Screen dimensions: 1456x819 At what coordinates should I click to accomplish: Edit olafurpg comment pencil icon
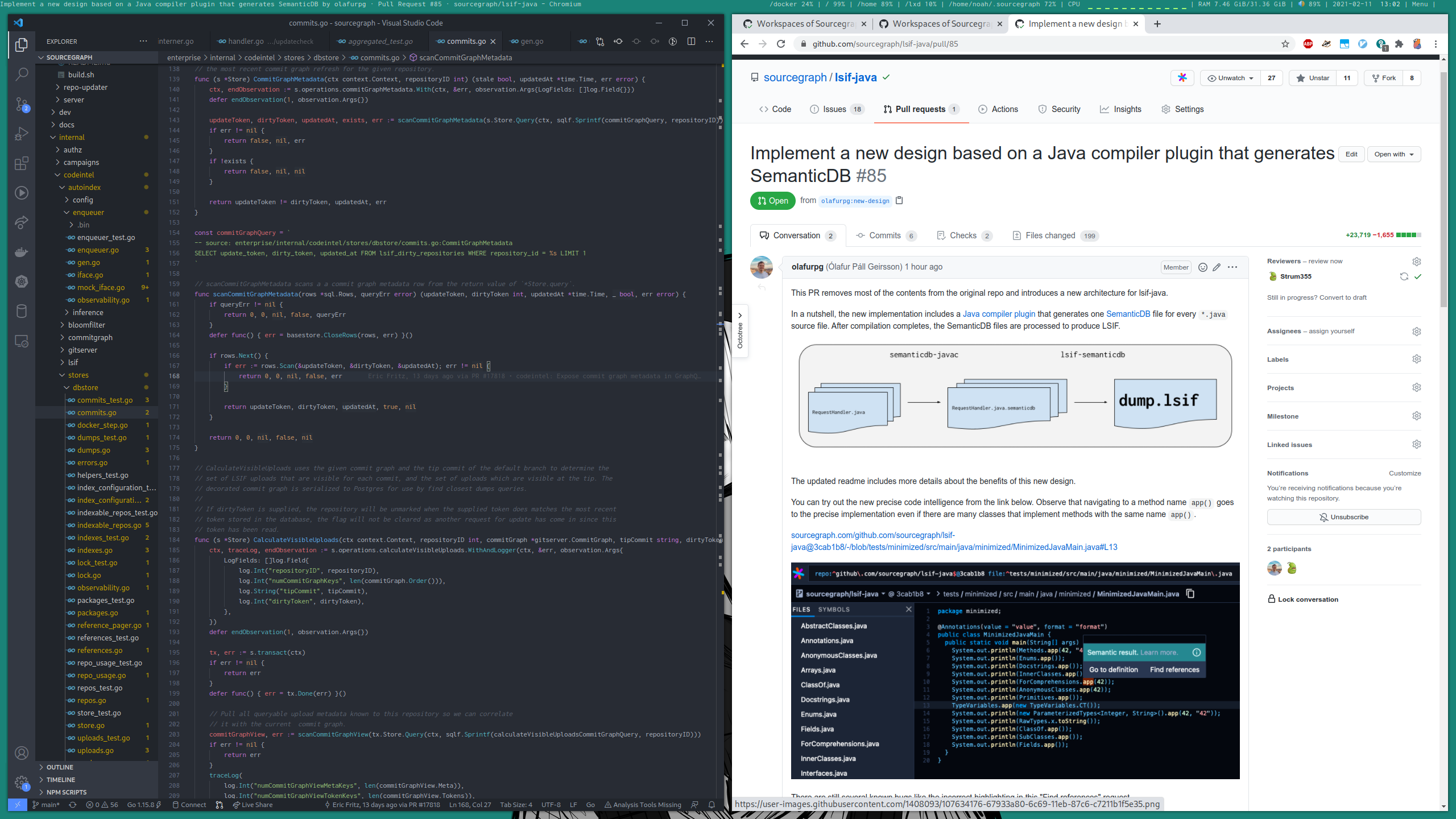tap(1217, 267)
